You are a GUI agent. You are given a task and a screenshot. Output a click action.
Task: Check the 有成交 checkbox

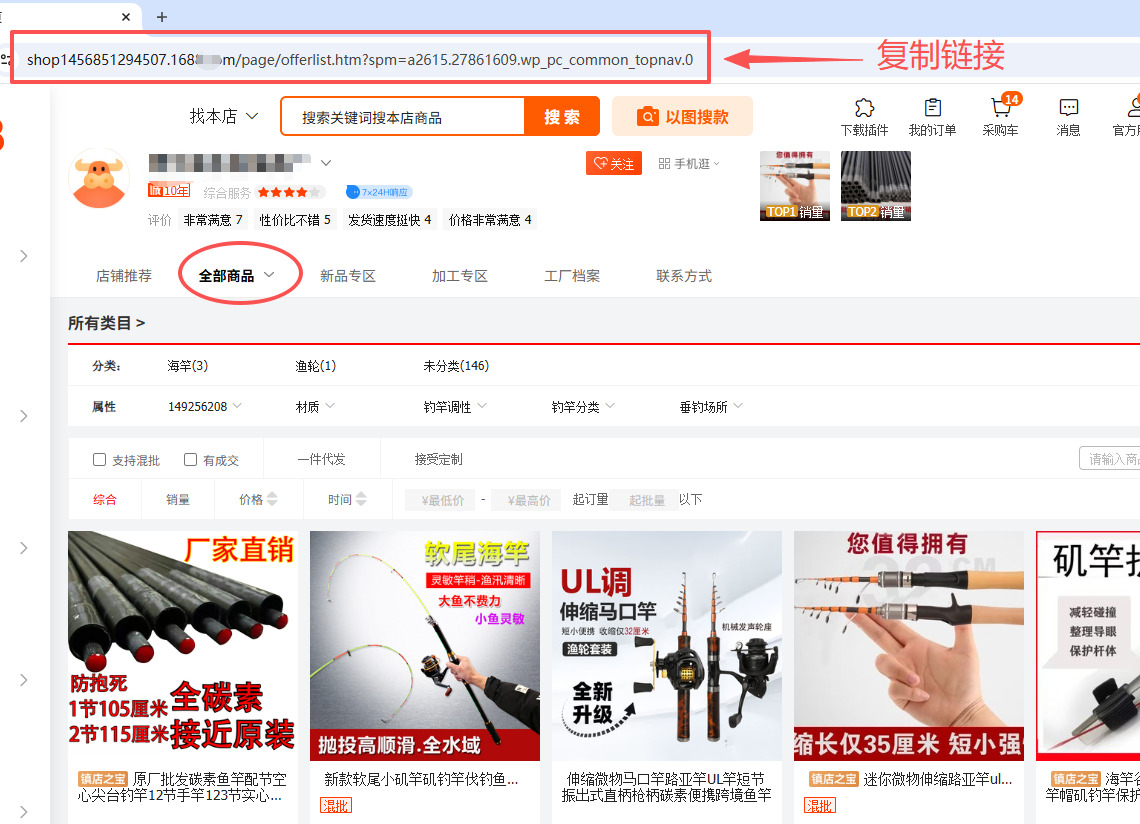click(x=190, y=460)
